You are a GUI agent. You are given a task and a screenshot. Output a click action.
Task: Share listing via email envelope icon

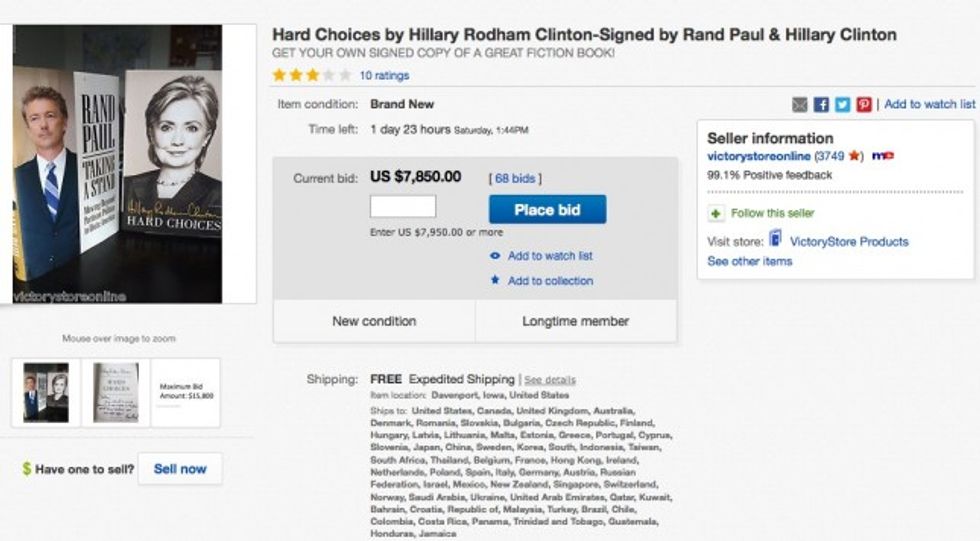pos(800,104)
